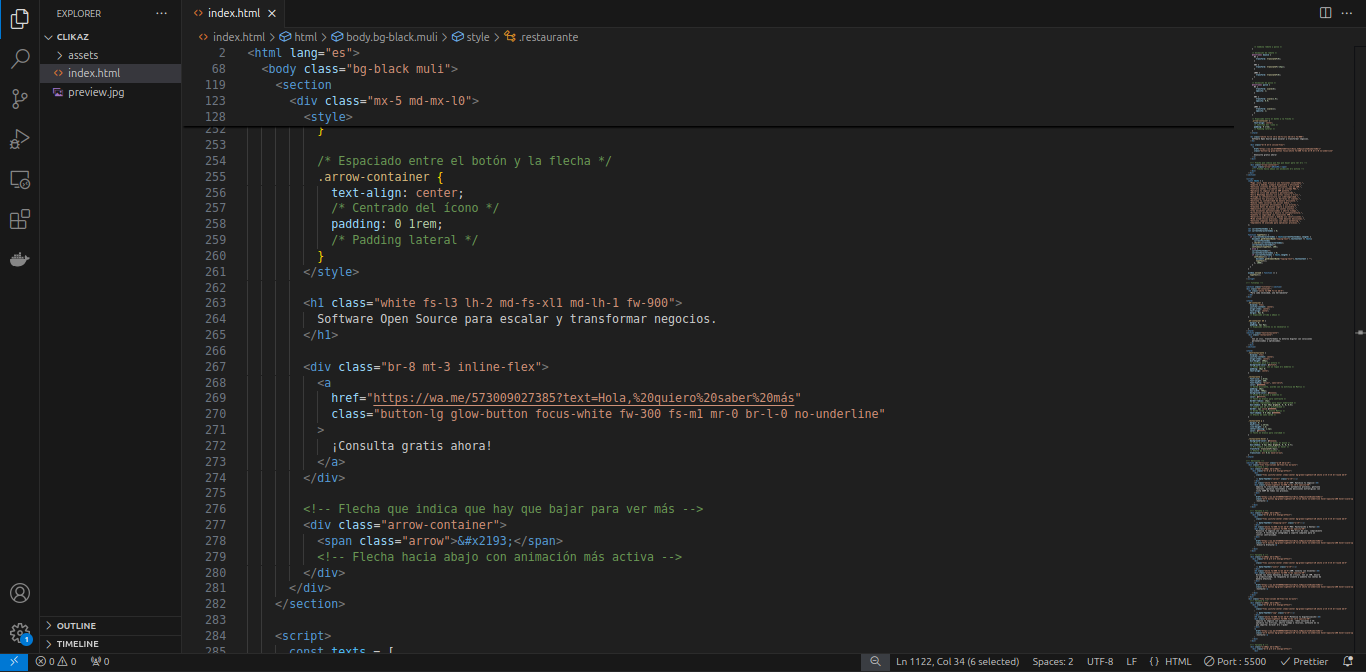
Task: Click the span class="arrow" line
Action: point(440,541)
